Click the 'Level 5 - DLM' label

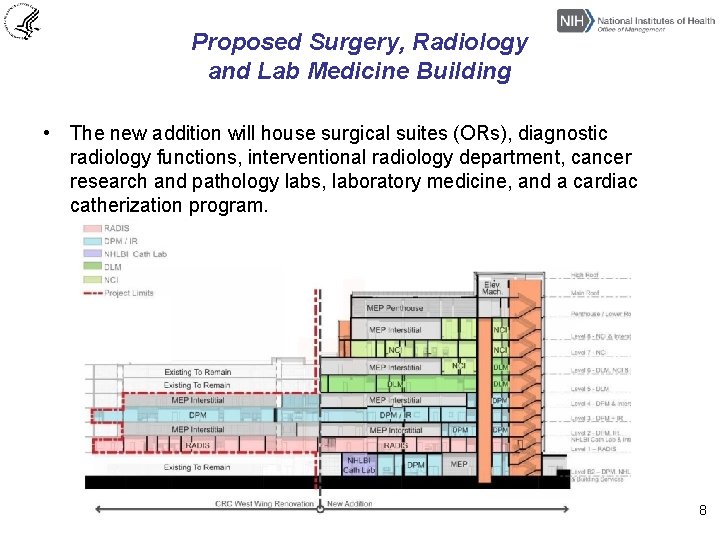(x=590, y=389)
